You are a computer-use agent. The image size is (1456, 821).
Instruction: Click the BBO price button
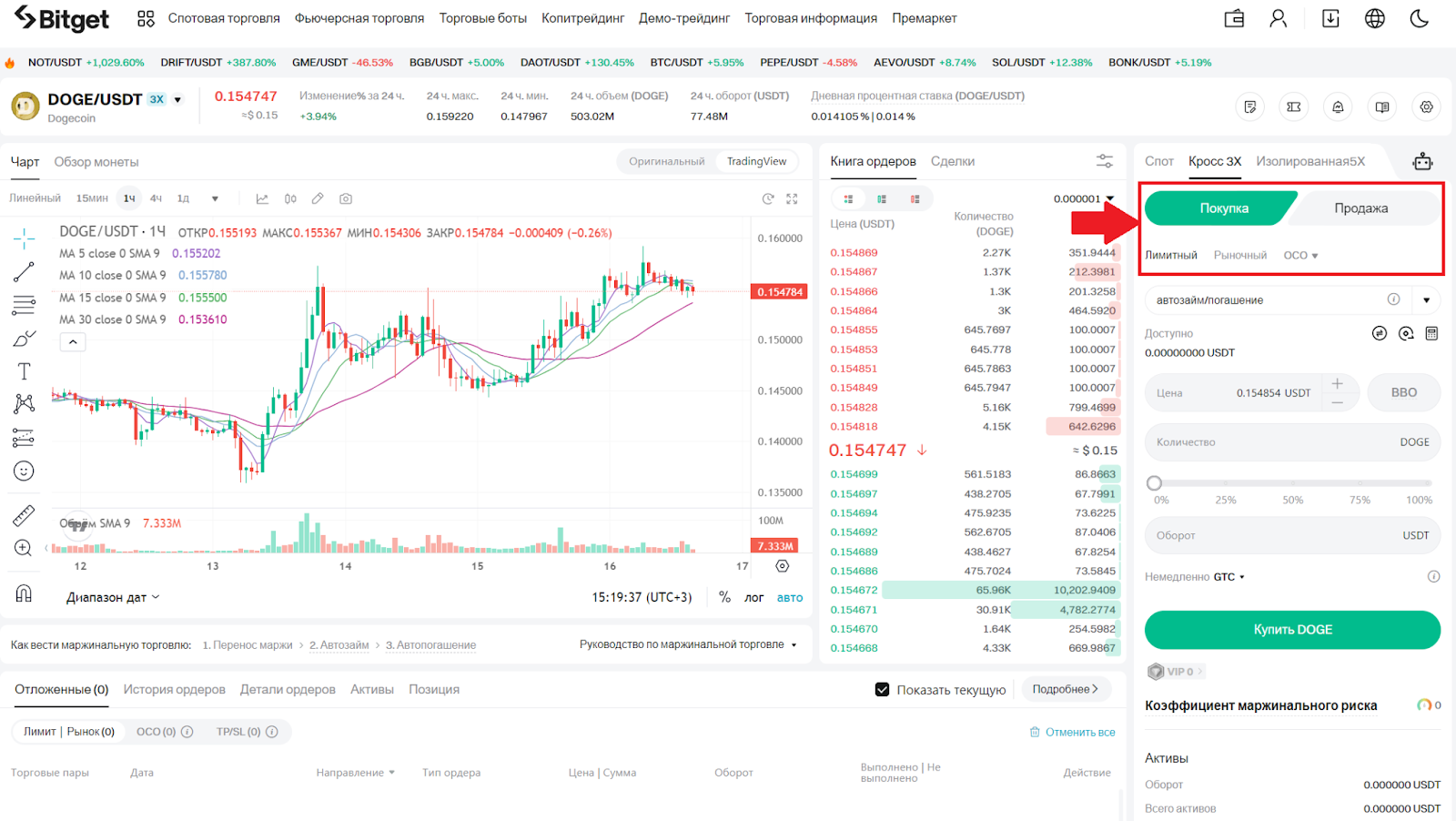[x=1404, y=392]
